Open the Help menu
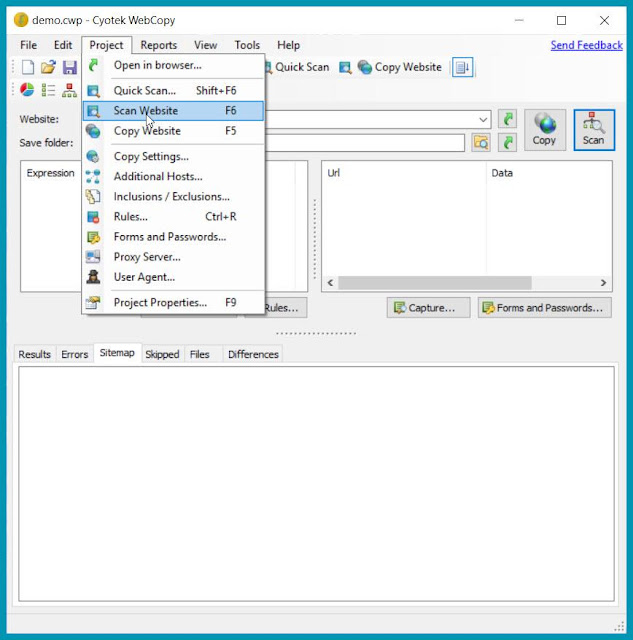 289,45
